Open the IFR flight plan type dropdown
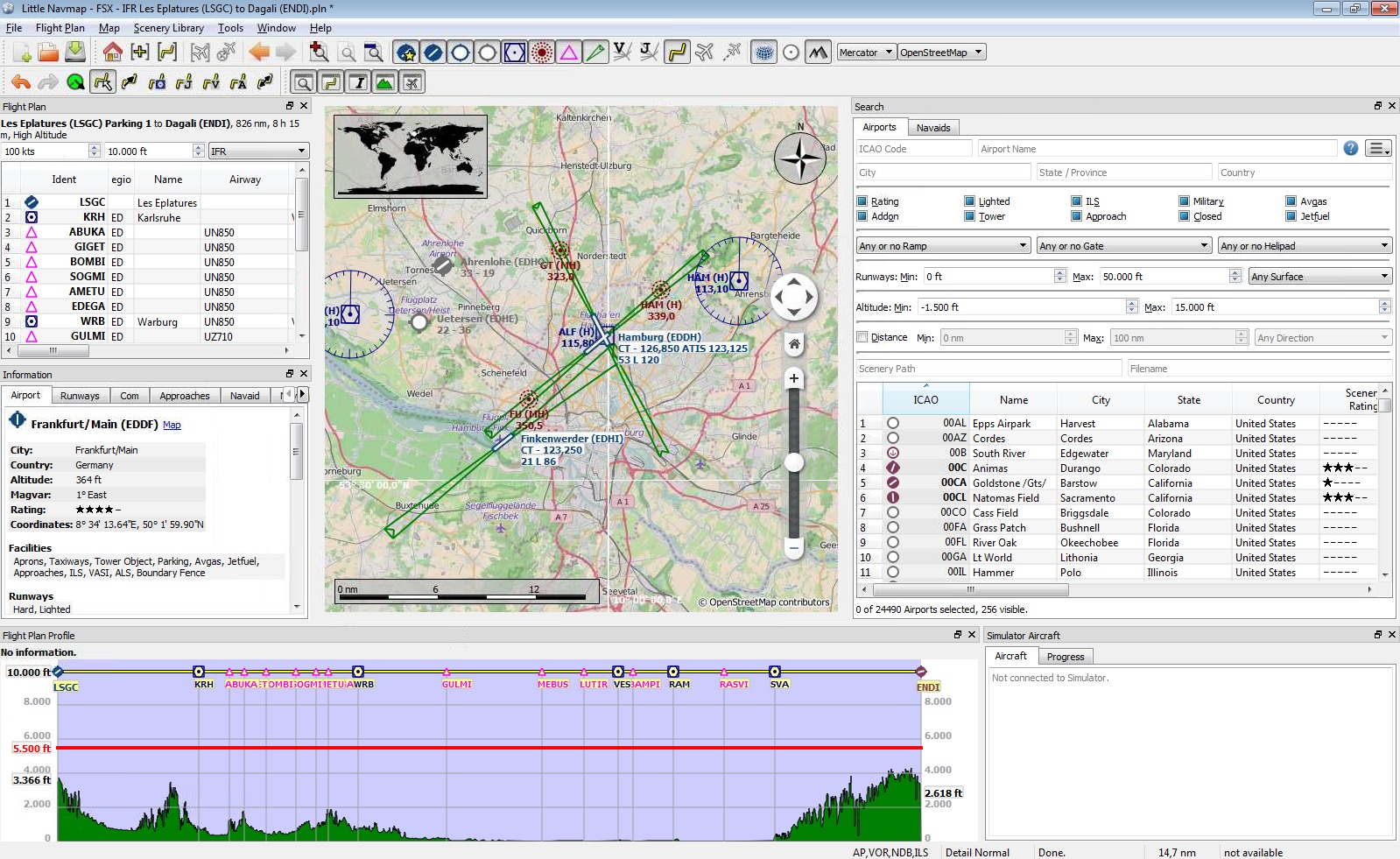This screenshot has height=859, width=1400. pyautogui.click(x=258, y=151)
